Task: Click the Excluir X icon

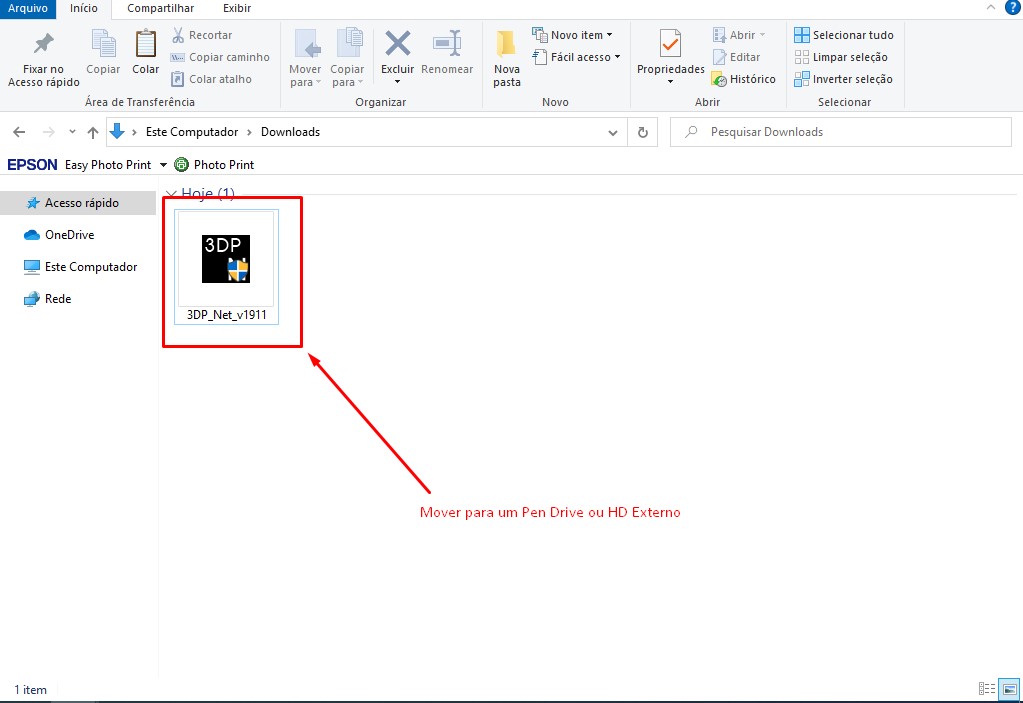Action: tap(397, 44)
